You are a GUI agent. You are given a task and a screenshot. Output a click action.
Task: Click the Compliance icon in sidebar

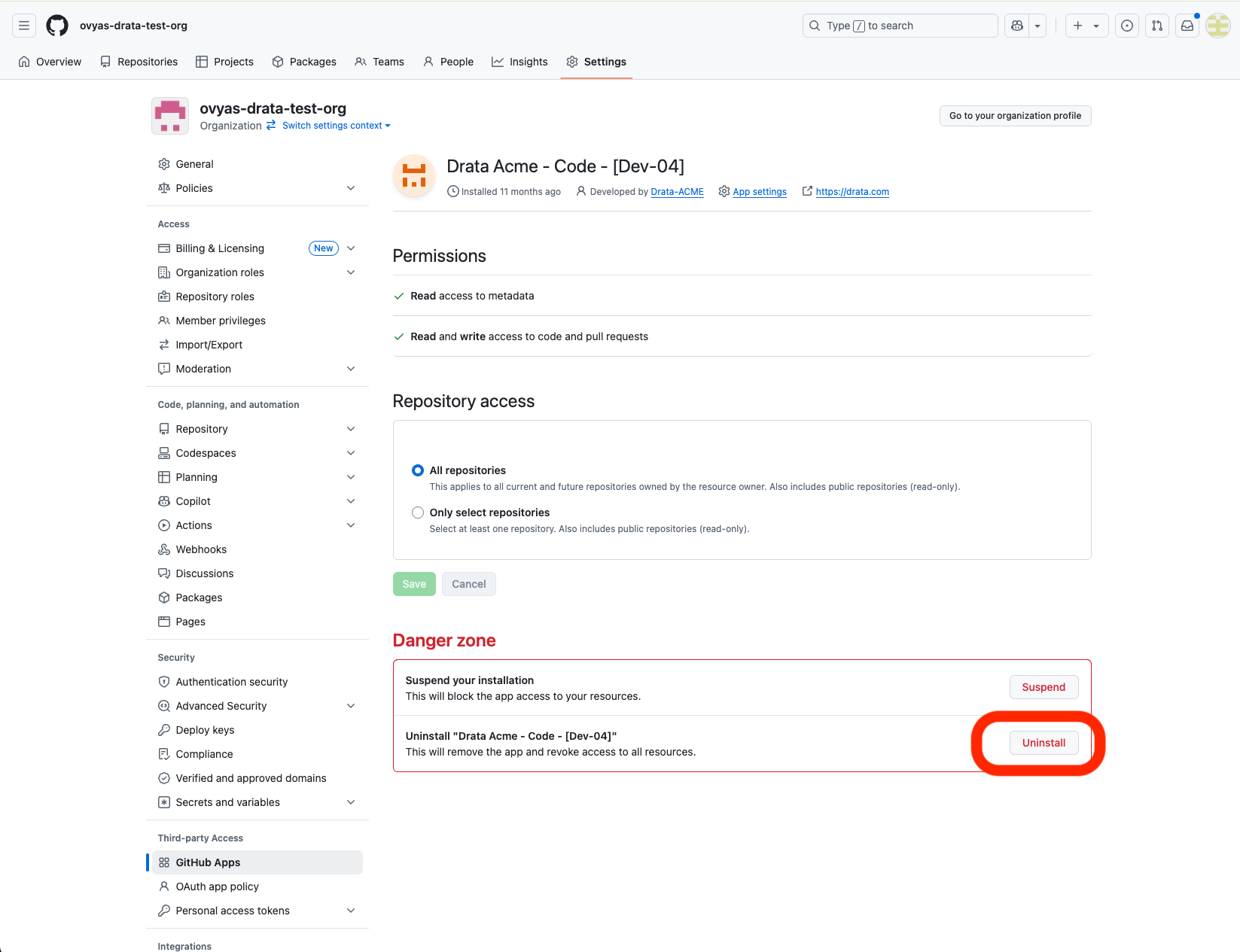pyautogui.click(x=164, y=754)
